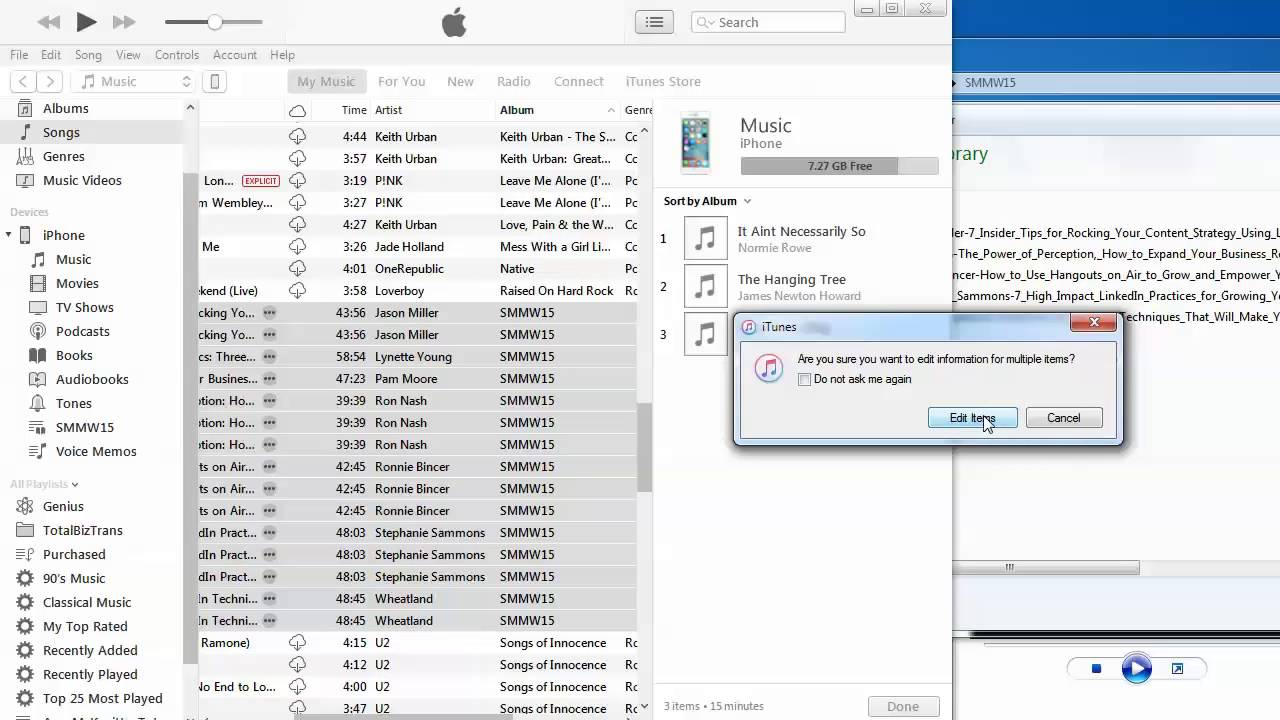Switch to the New tab
This screenshot has width=1280, height=720.
(460, 82)
